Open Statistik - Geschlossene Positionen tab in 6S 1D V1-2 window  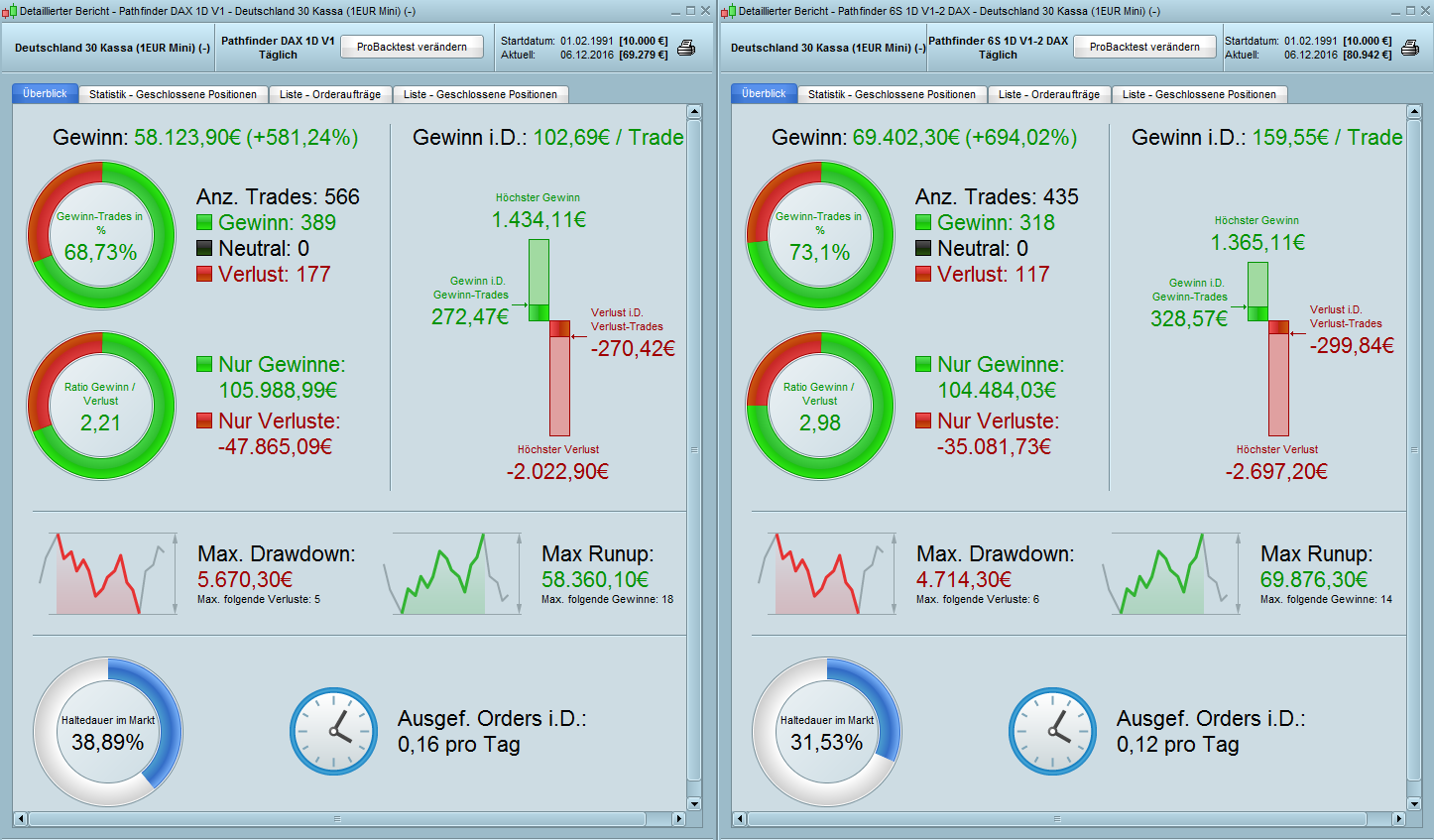click(892, 94)
